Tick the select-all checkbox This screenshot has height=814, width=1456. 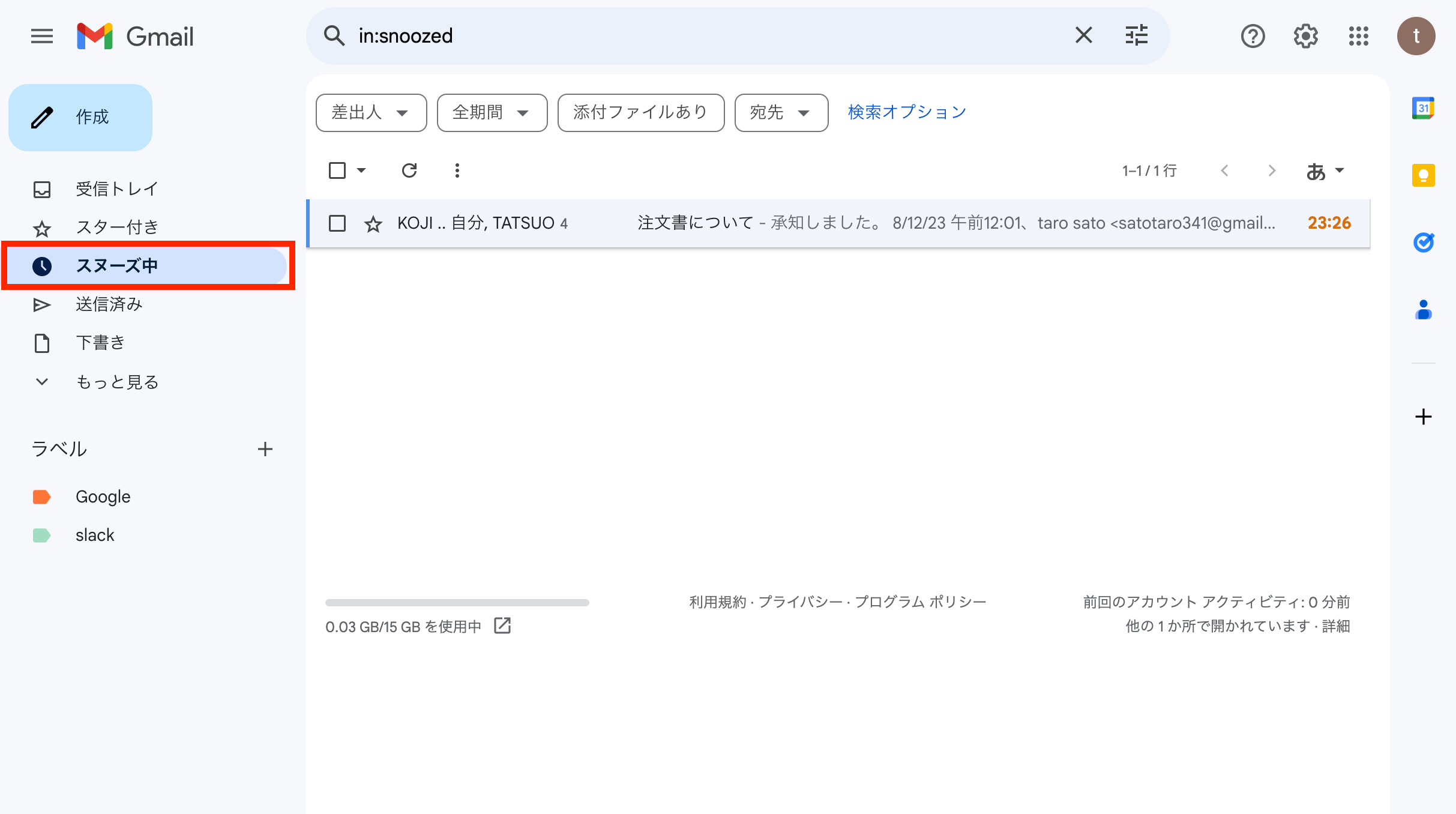[x=337, y=170]
